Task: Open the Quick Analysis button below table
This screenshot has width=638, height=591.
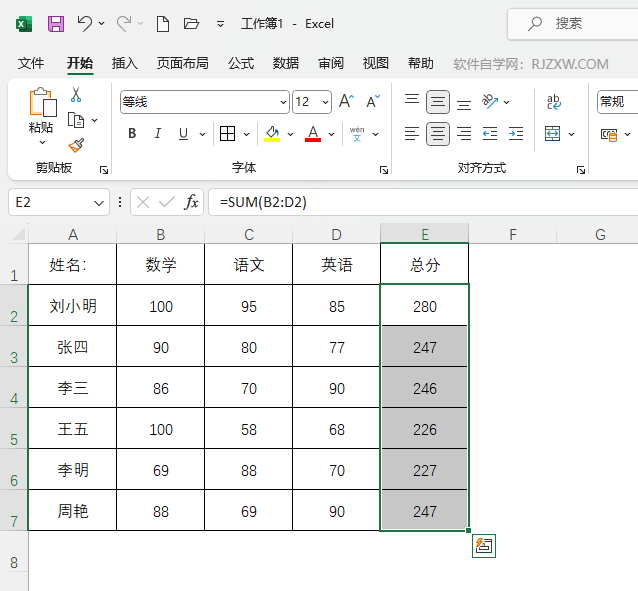Action: [x=484, y=546]
